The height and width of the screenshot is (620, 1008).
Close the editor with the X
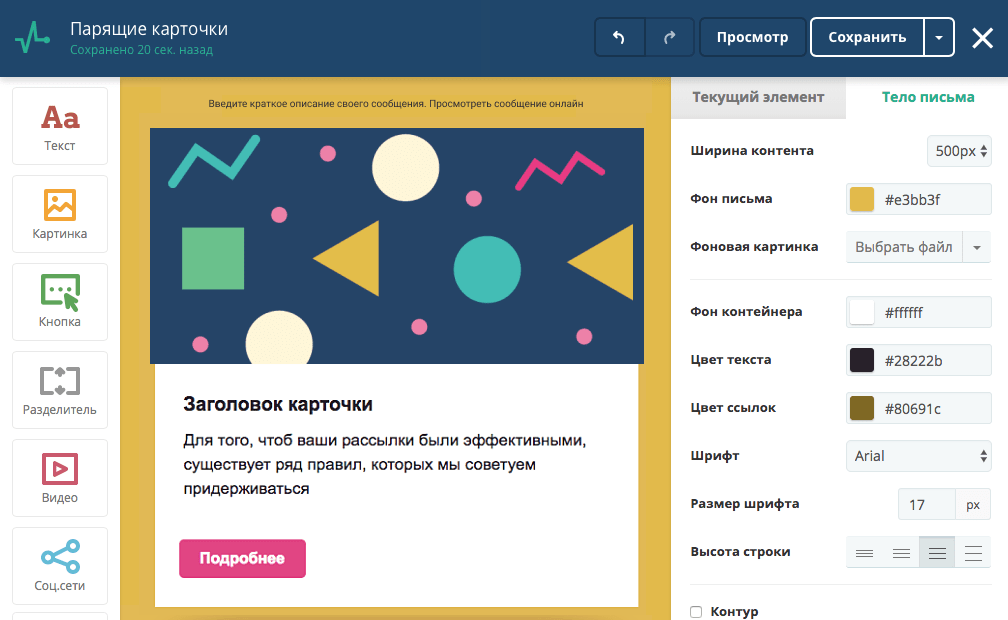pyautogui.click(x=982, y=38)
